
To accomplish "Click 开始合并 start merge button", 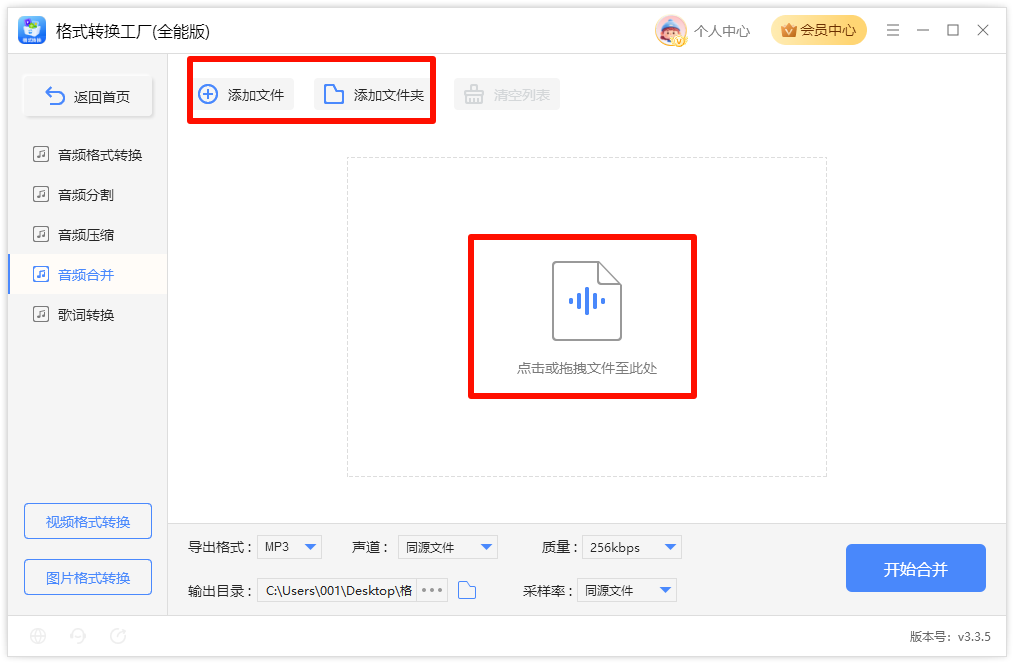I will (x=916, y=568).
